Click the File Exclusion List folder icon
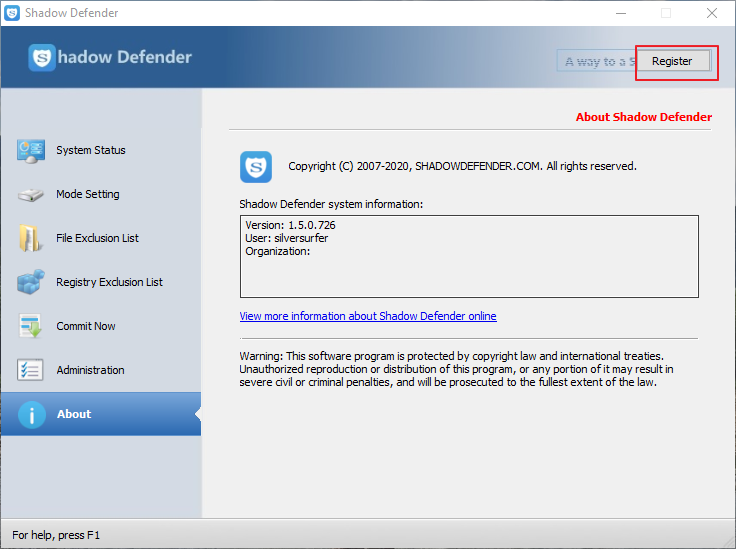Image resolution: width=736 pixels, height=549 pixels. click(30, 238)
